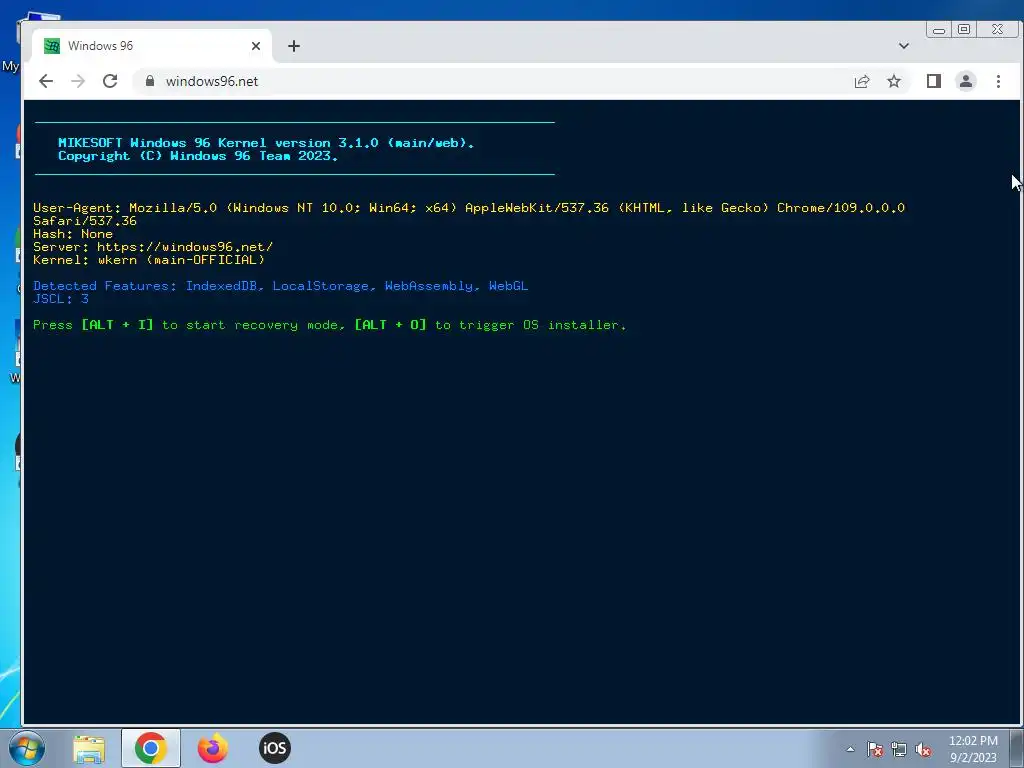
Task: Click the '[ALT + I]' recovery mode text
Action: [x=118, y=325]
